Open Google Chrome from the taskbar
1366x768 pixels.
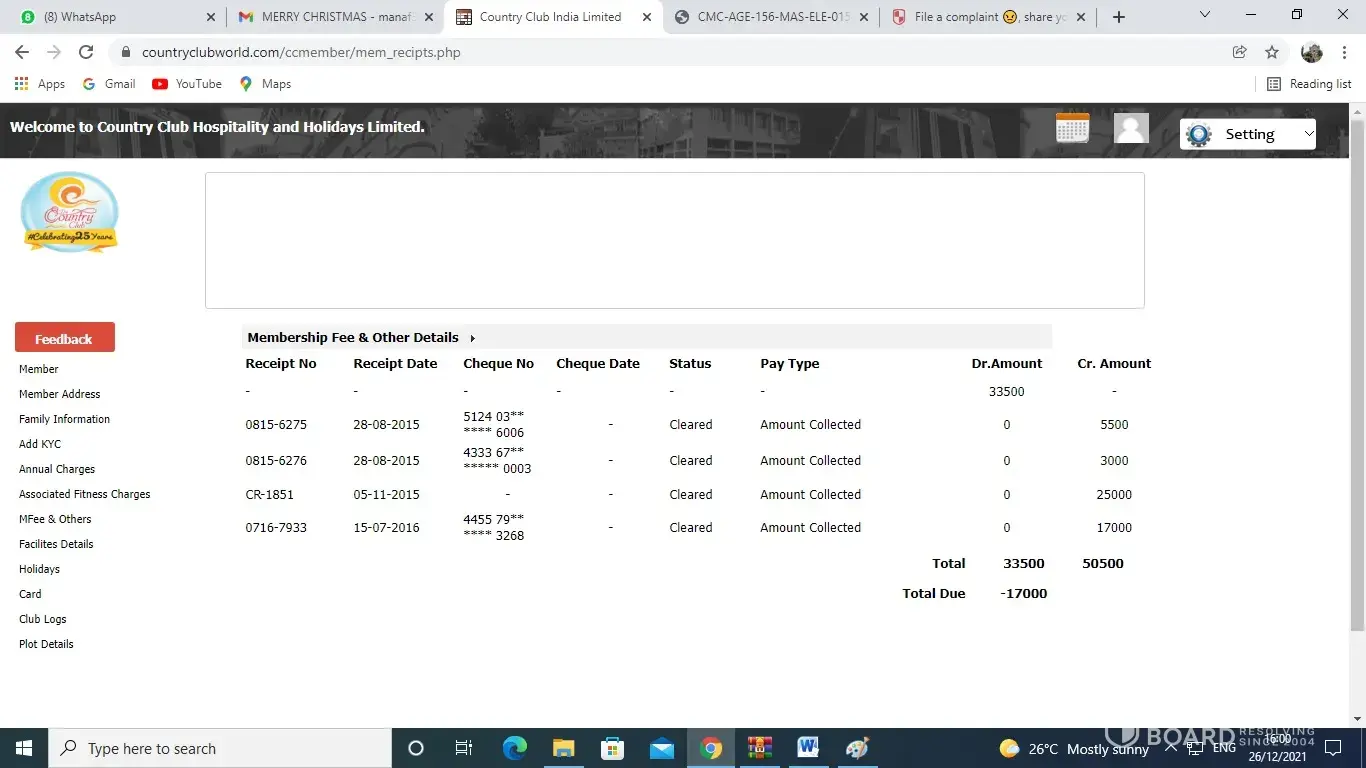[x=711, y=748]
